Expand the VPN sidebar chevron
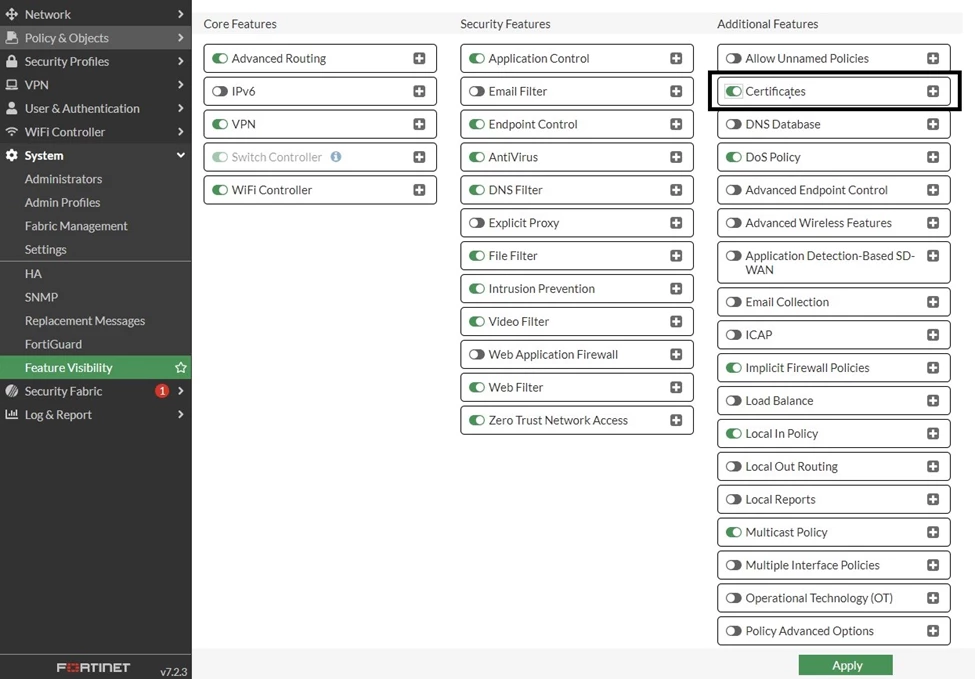 (x=180, y=85)
